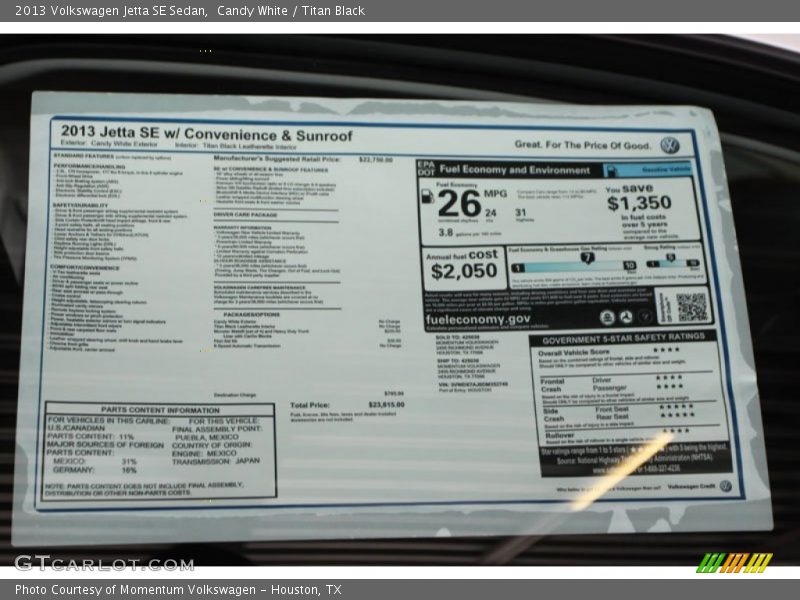The height and width of the screenshot is (600, 800).
Task: Click the 'DRIVER CARE PACKAGE' heading
Action: coord(245,215)
